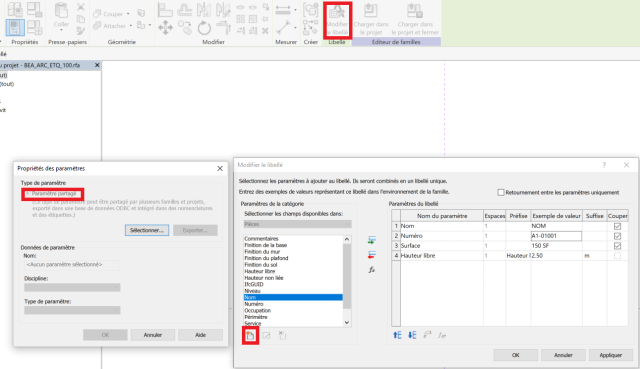Click the Mesurer aligned dimension icon

coord(283,10)
